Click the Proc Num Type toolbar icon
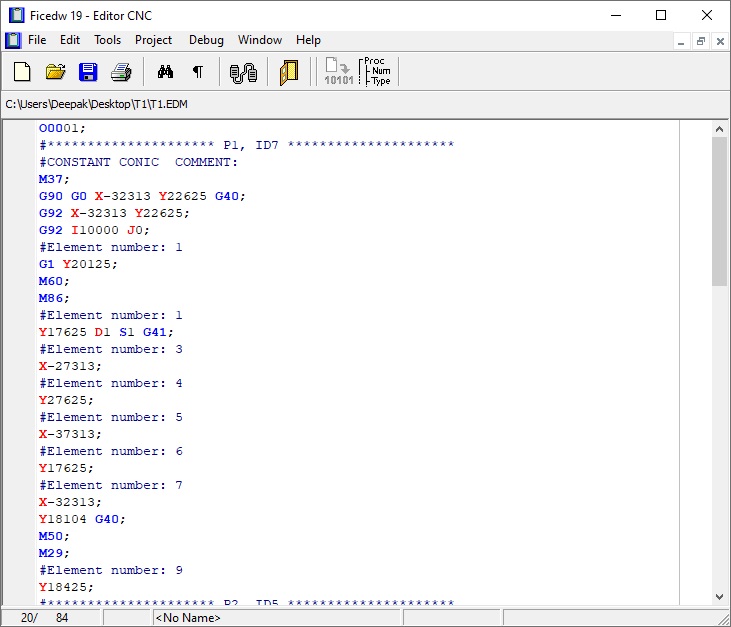Viewport: 731px width, 627px height. click(x=375, y=71)
